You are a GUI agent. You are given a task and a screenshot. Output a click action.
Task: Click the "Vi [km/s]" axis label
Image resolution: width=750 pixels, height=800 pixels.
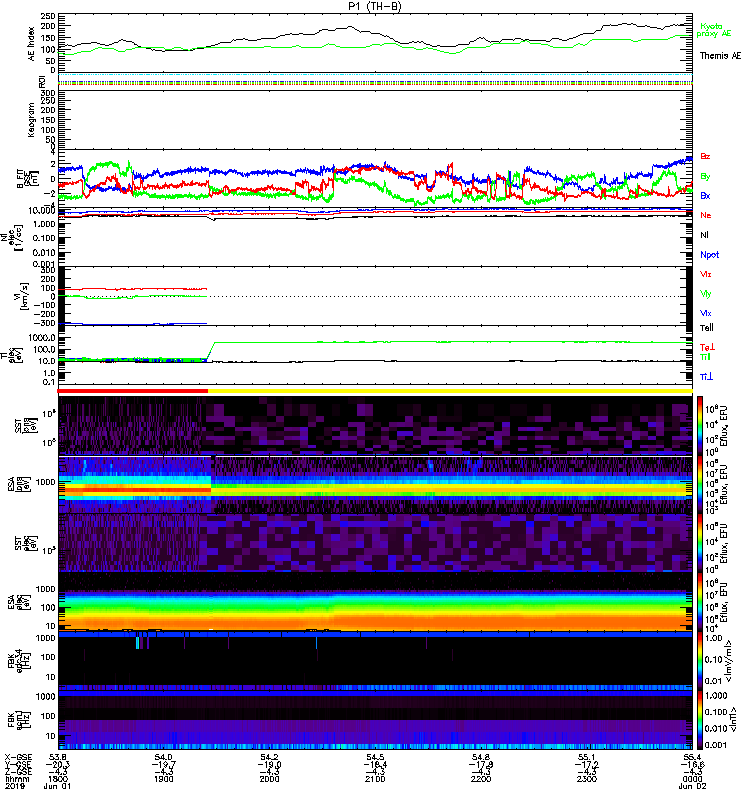(22, 296)
